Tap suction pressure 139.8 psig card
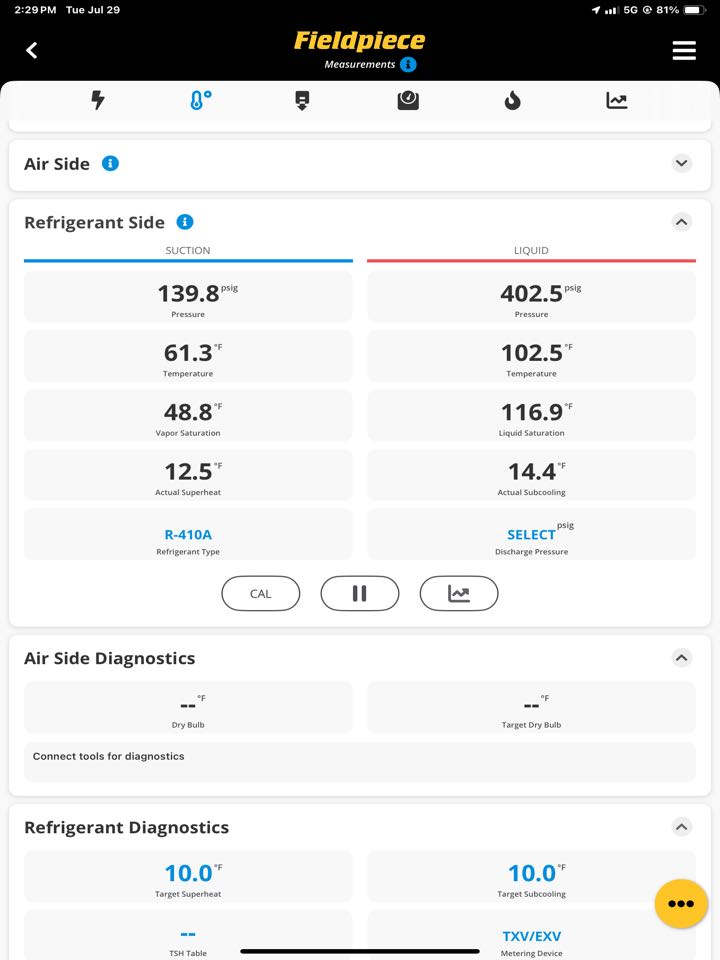 (x=188, y=297)
